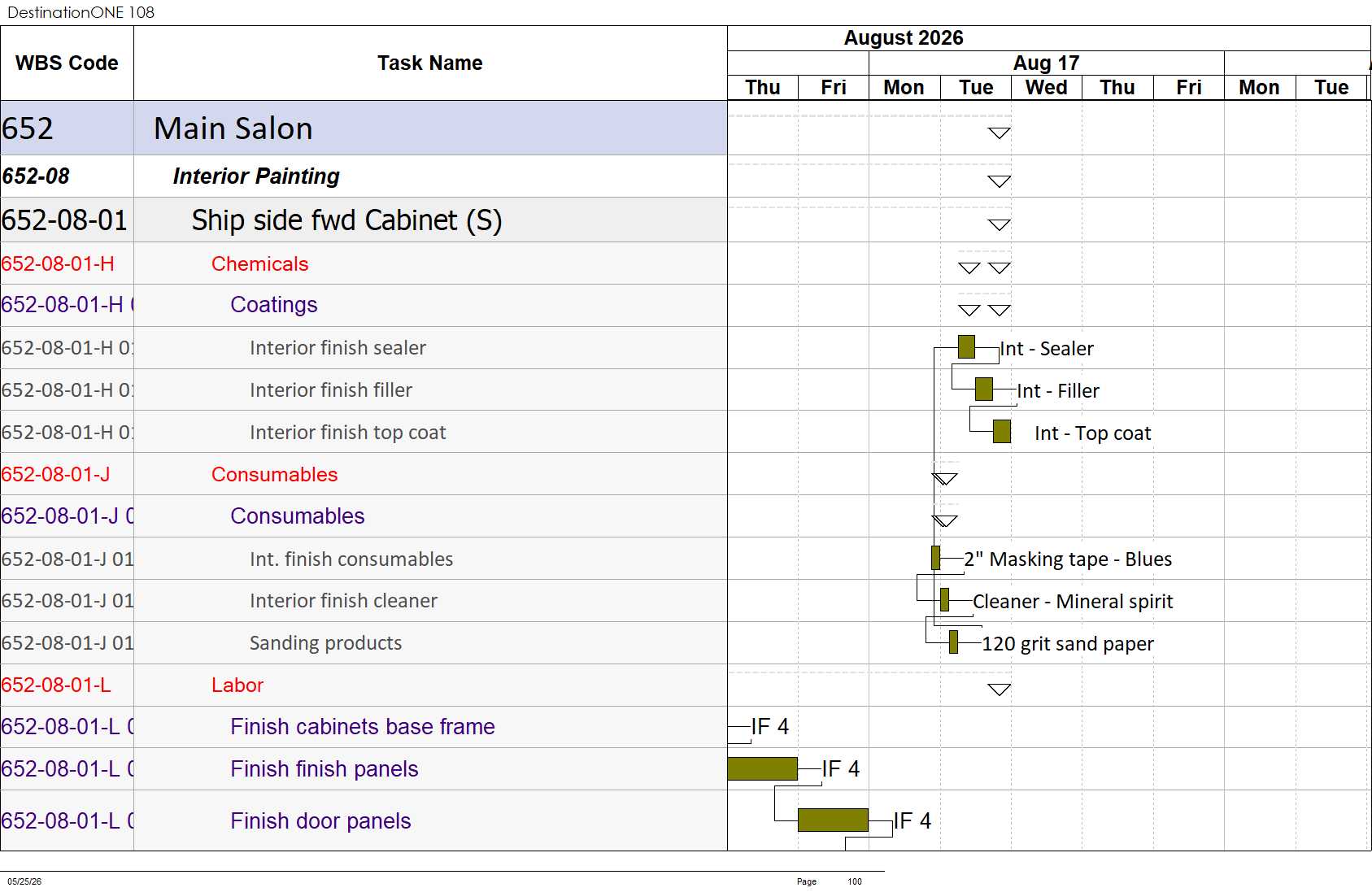
Task: Click the IF 4 label beside Finish door panels
Action: coord(912,821)
